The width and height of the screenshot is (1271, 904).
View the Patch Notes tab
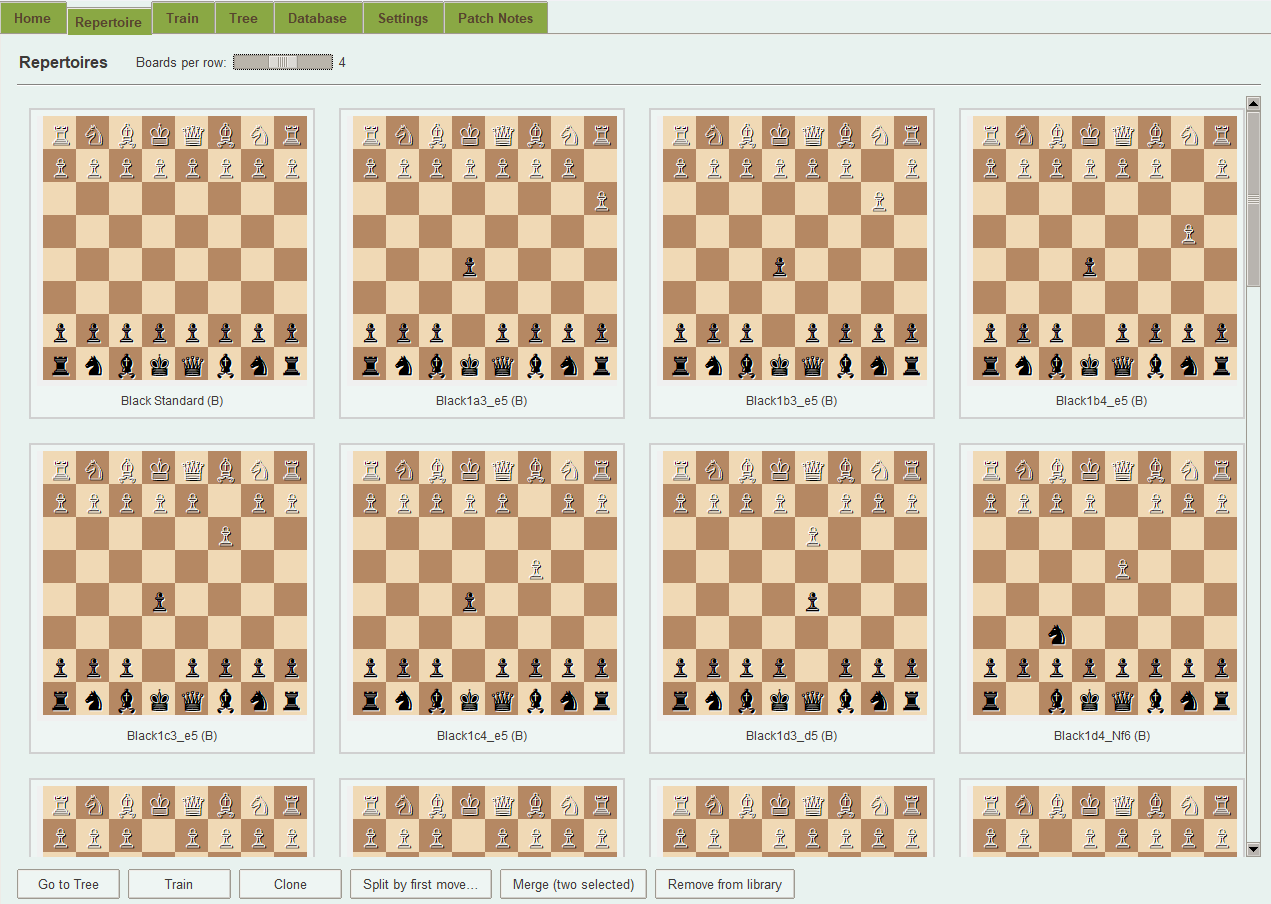click(x=495, y=18)
